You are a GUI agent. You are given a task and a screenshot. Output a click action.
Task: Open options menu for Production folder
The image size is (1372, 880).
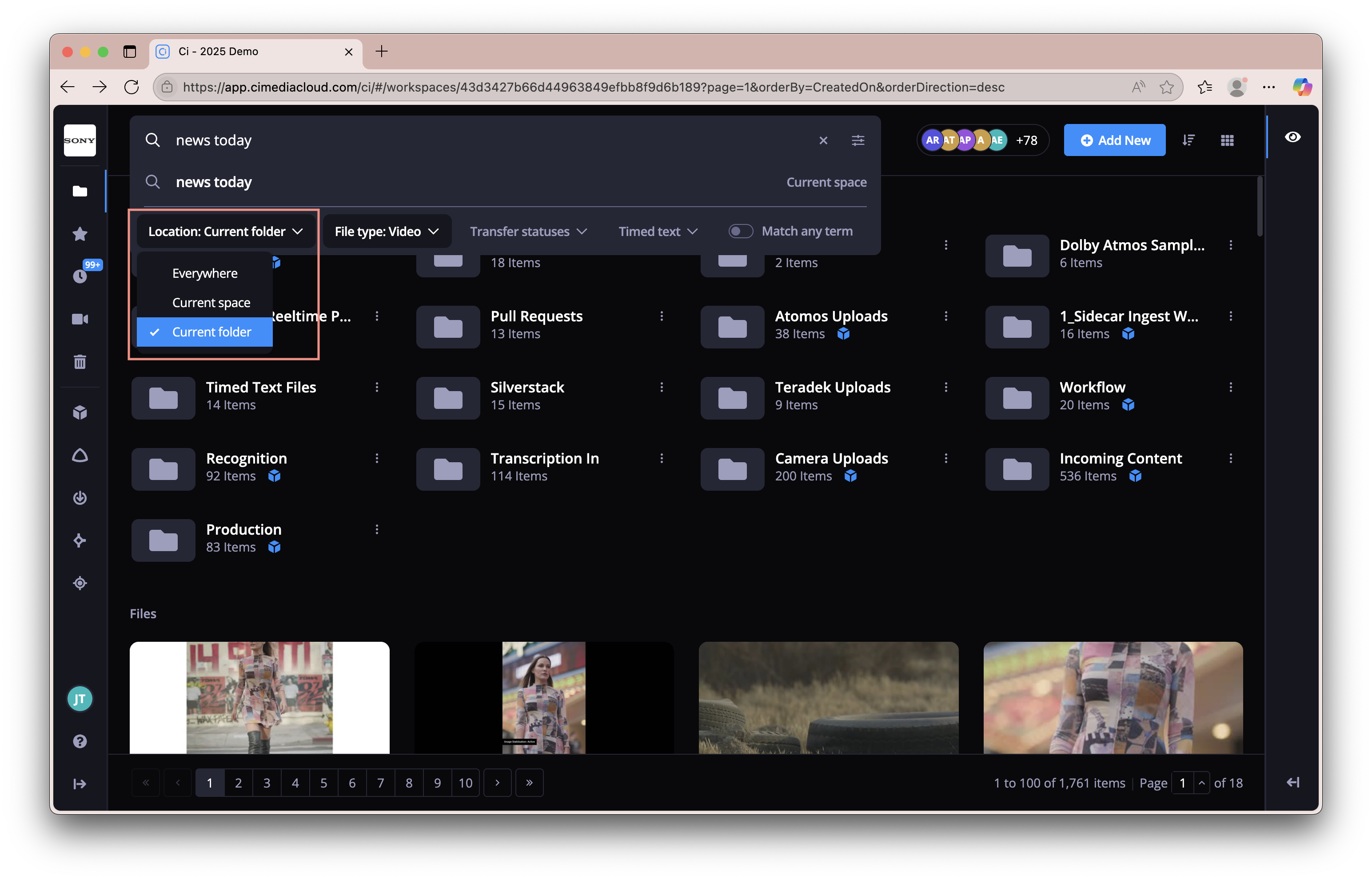tap(376, 530)
